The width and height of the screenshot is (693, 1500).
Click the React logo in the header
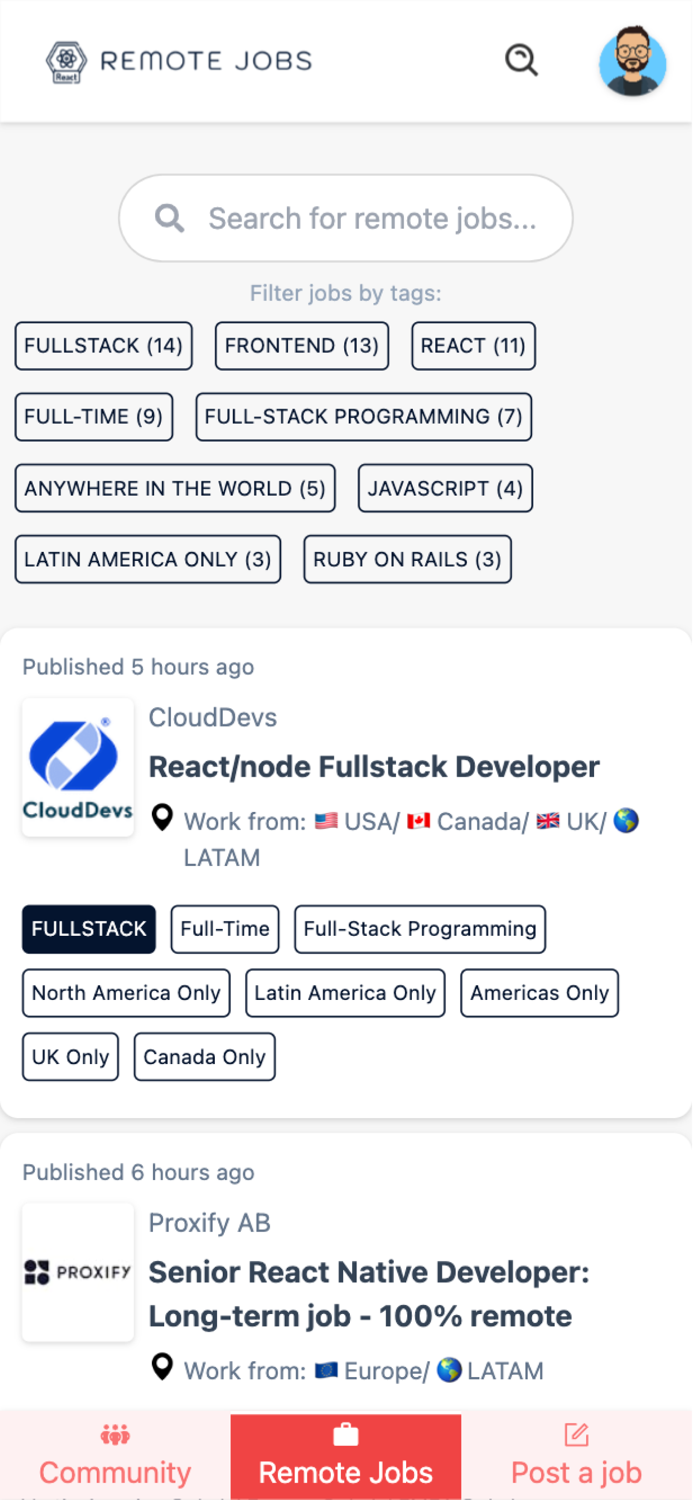[x=65, y=60]
